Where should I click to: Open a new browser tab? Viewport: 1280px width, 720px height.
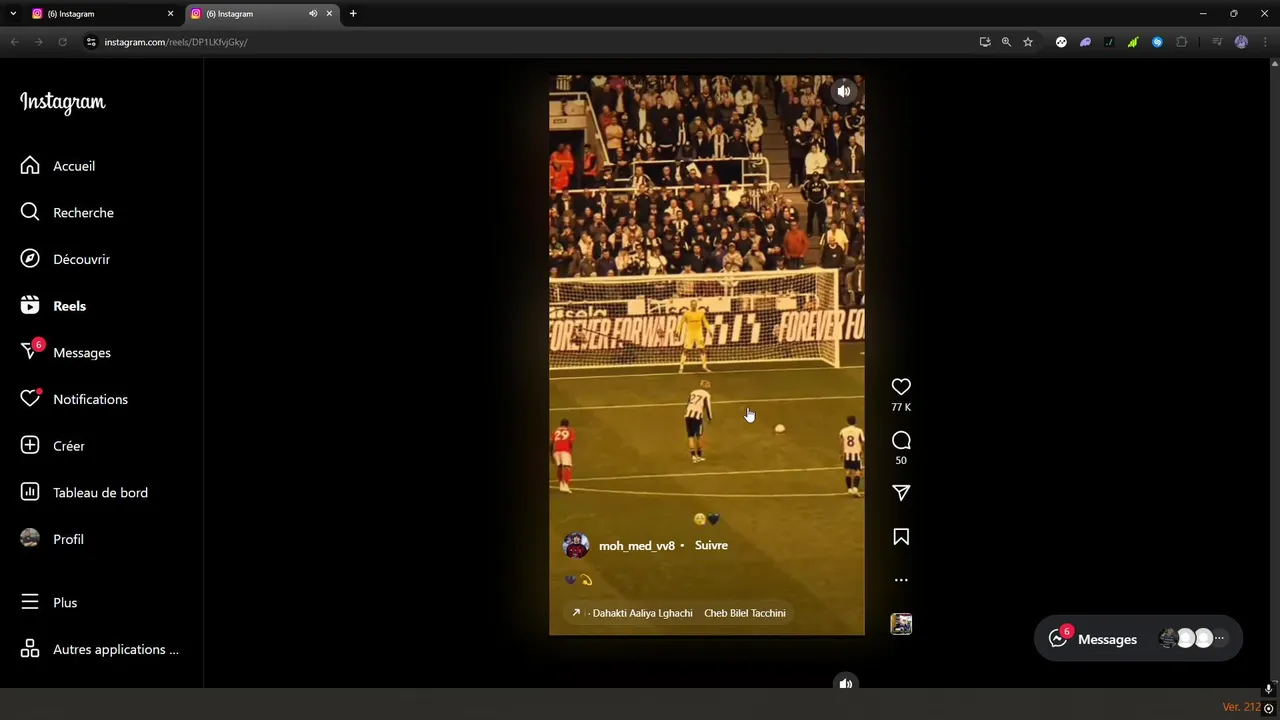[353, 14]
